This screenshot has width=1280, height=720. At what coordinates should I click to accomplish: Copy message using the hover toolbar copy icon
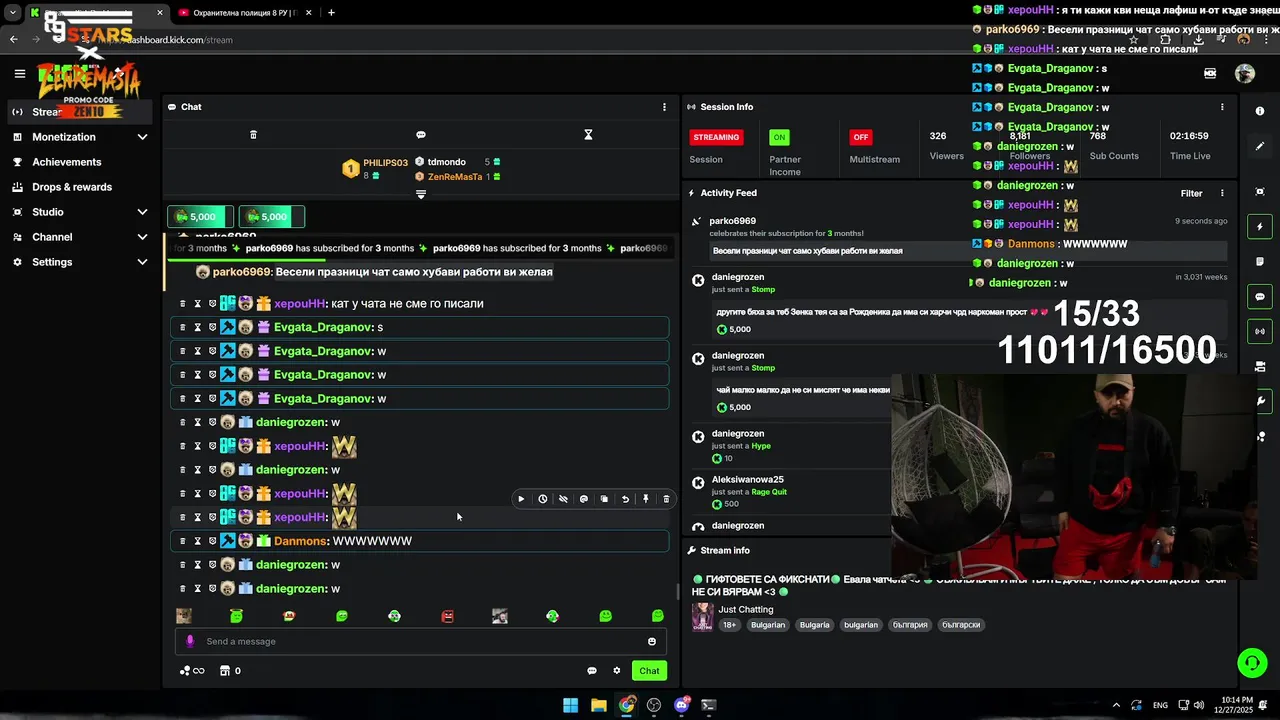[604, 499]
